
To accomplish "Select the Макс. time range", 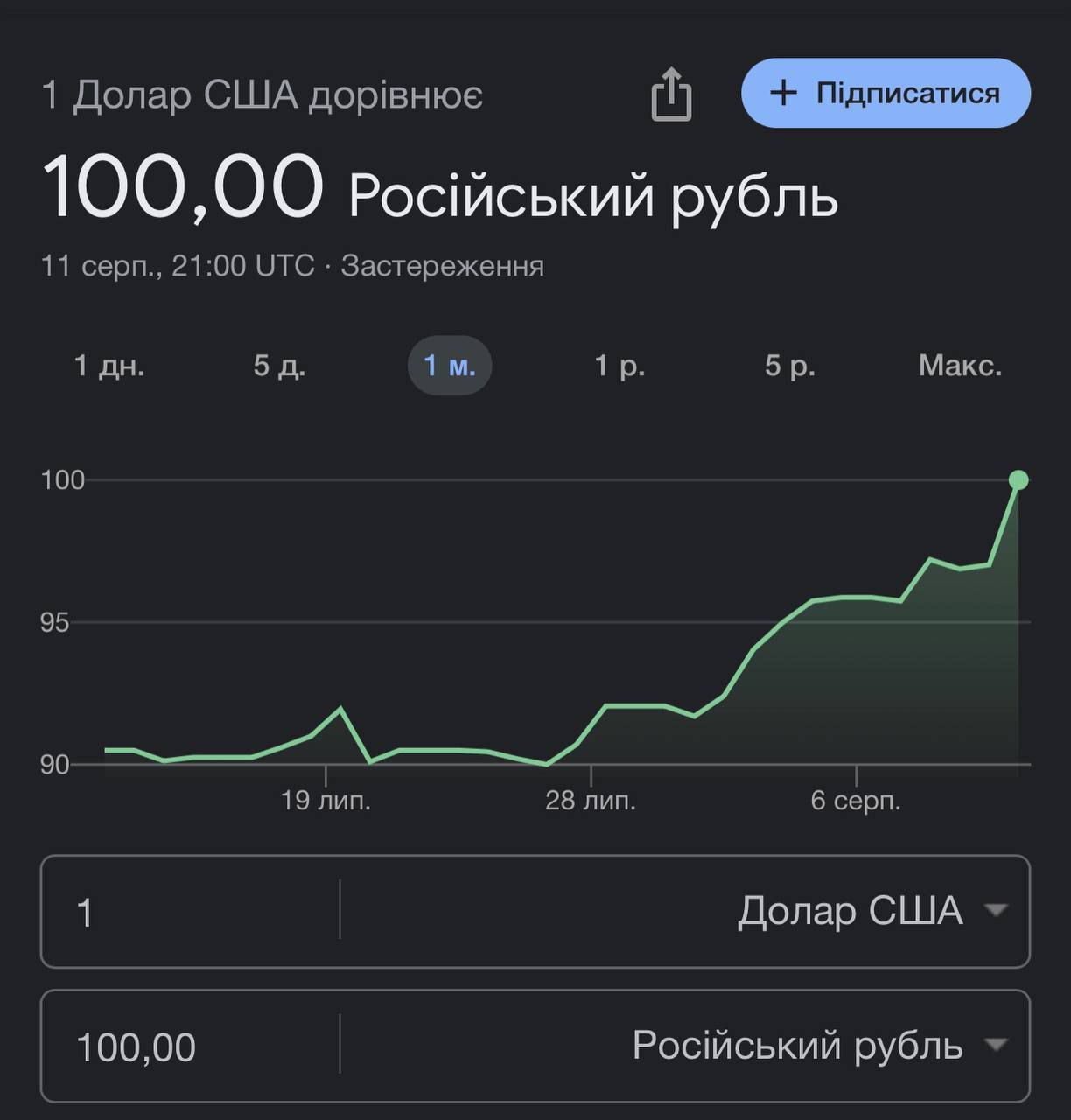I will [x=960, y=365].
